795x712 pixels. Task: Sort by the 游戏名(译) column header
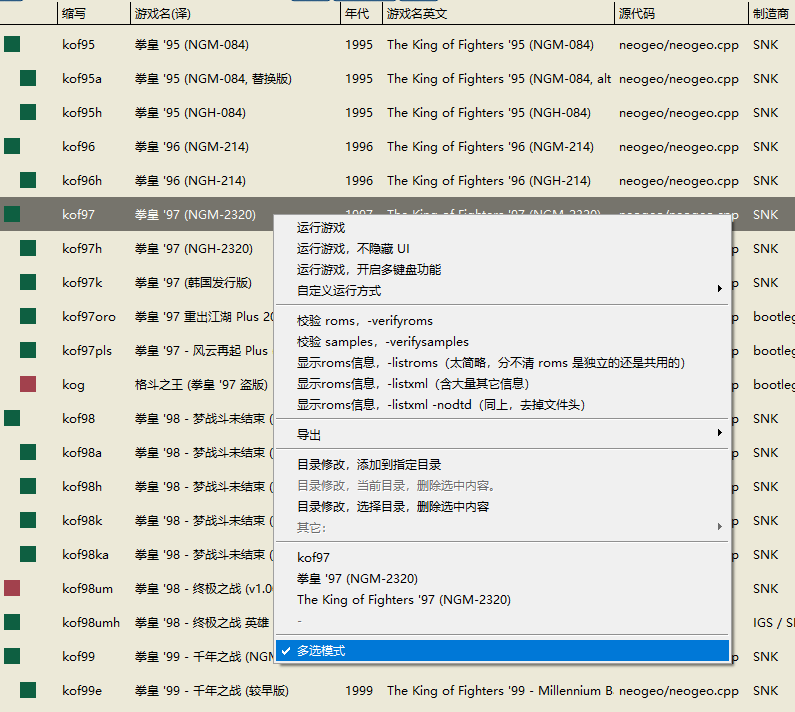(x=235, y=13)
